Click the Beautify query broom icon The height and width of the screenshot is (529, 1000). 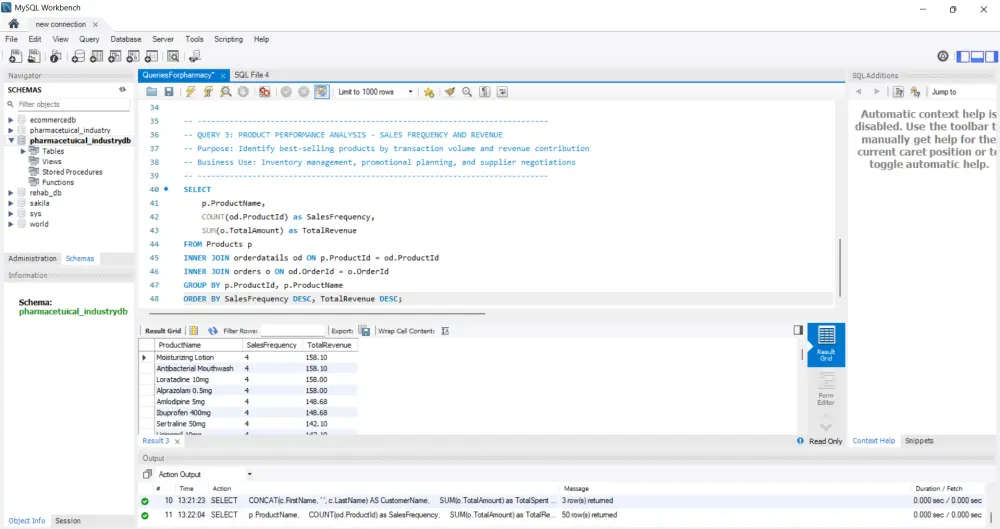[x=449, y=92]
